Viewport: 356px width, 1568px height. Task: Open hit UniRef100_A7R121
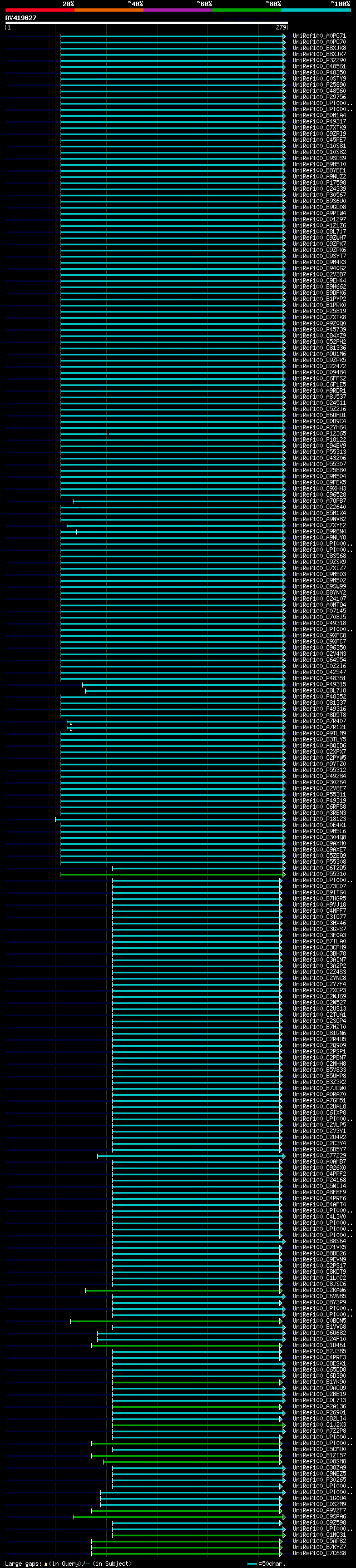(x=319, y=728)
